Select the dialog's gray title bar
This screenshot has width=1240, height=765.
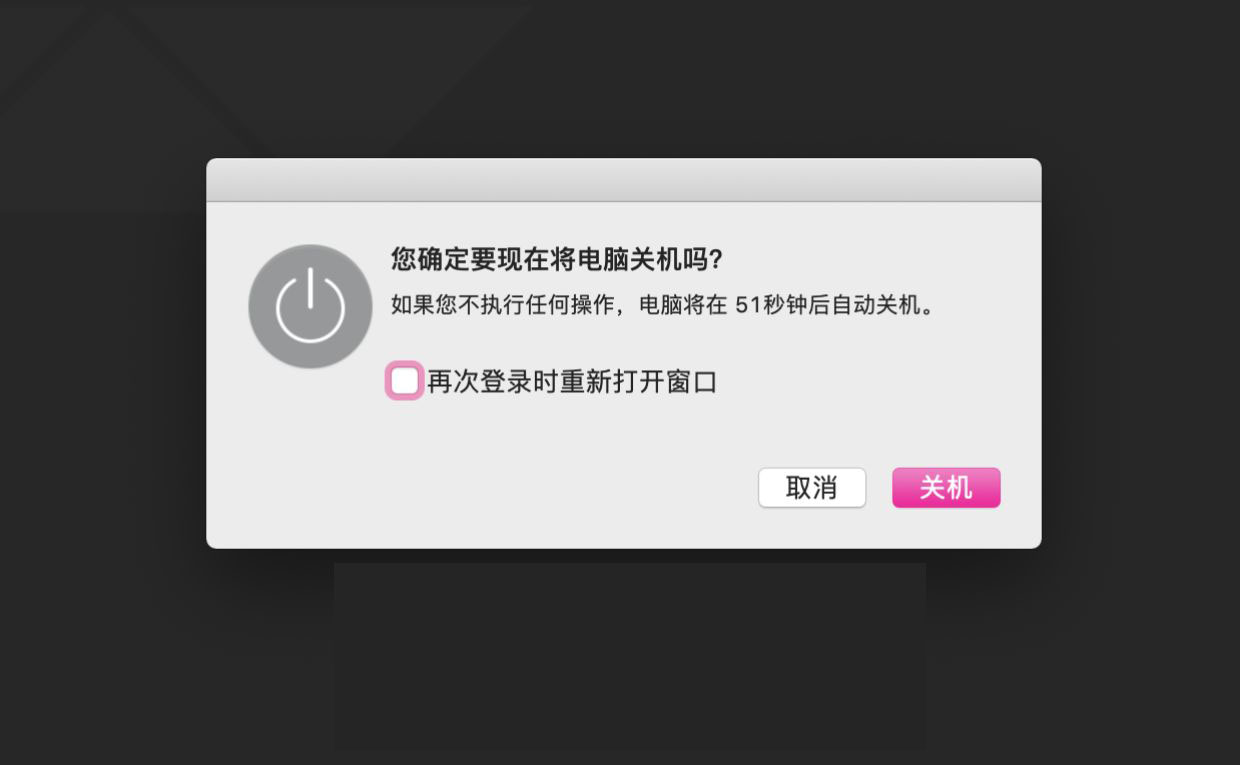click(624, 180)
